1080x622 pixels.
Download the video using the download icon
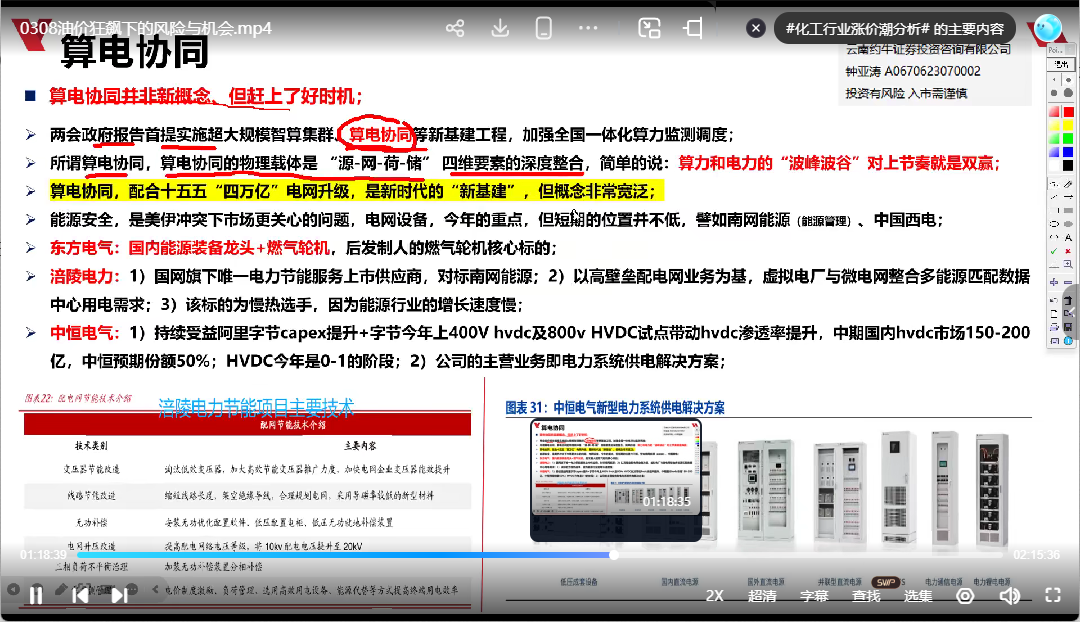500,28
